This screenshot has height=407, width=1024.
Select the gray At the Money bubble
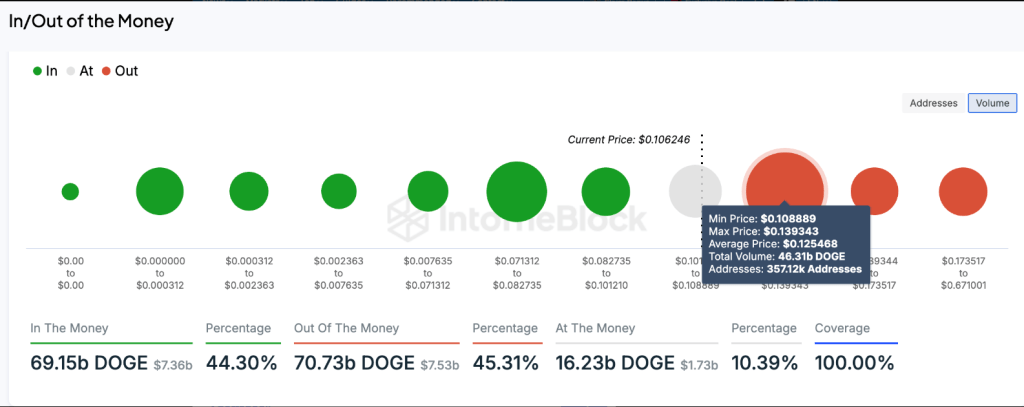coord(696,191)
